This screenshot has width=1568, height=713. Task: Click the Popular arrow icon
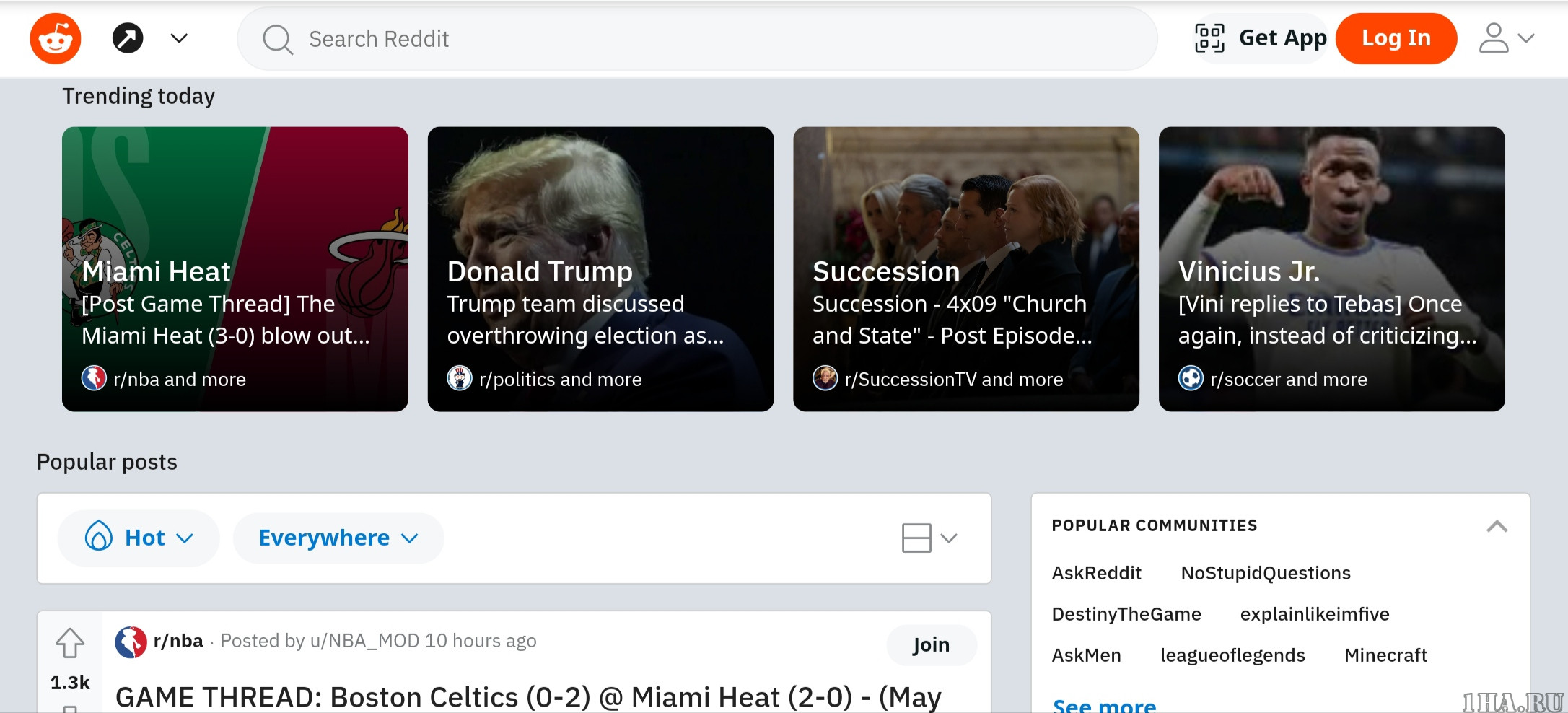(128, 38)
